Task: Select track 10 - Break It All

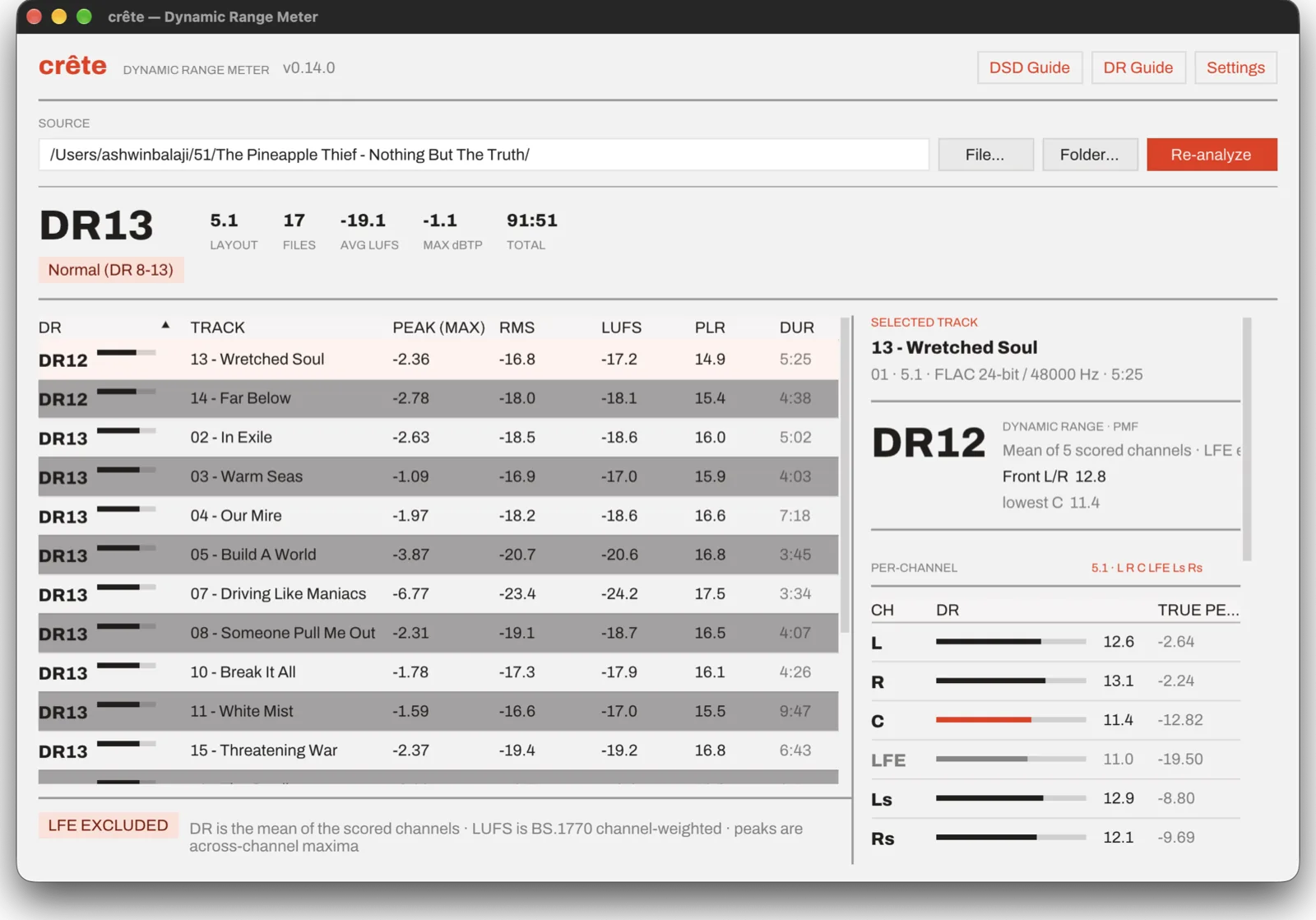Action: click(x=438, y=672)
